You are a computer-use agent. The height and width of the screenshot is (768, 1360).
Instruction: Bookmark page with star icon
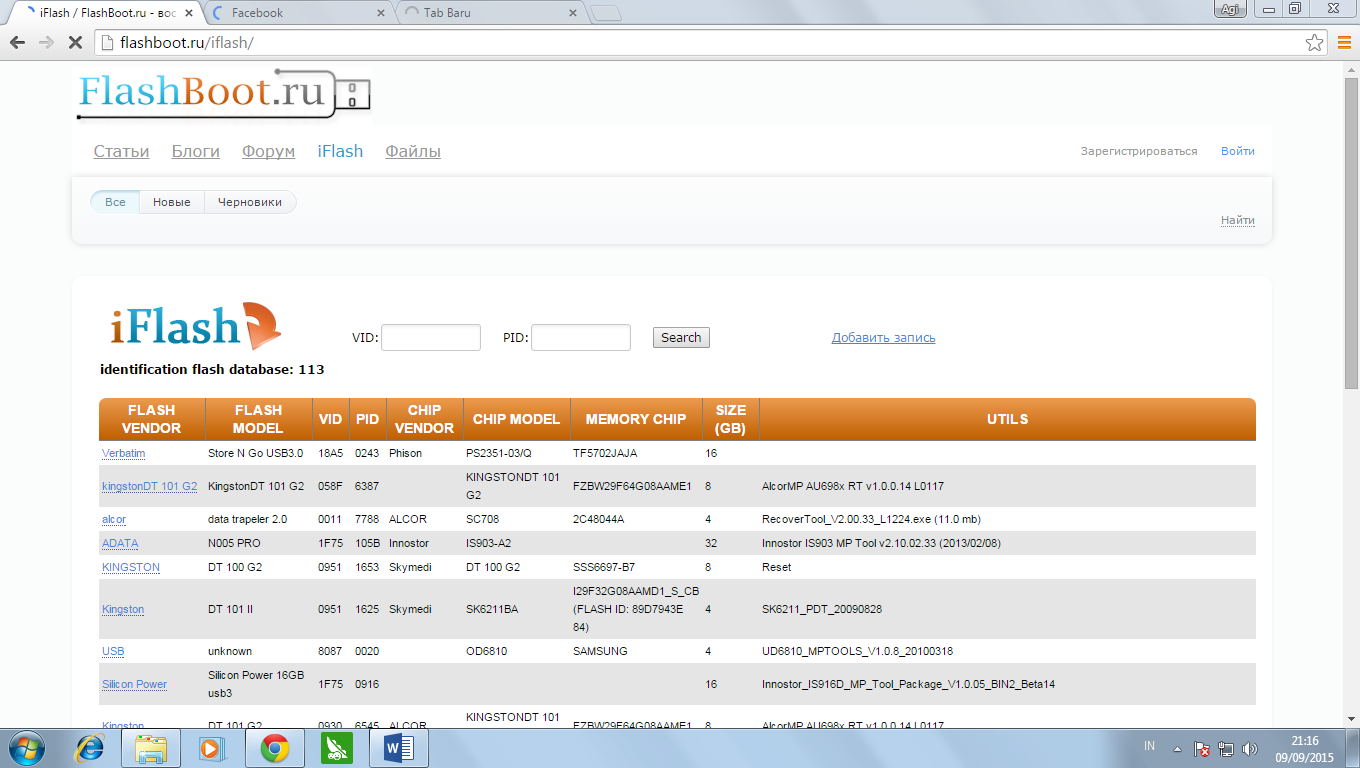(x=1314, y=43)
